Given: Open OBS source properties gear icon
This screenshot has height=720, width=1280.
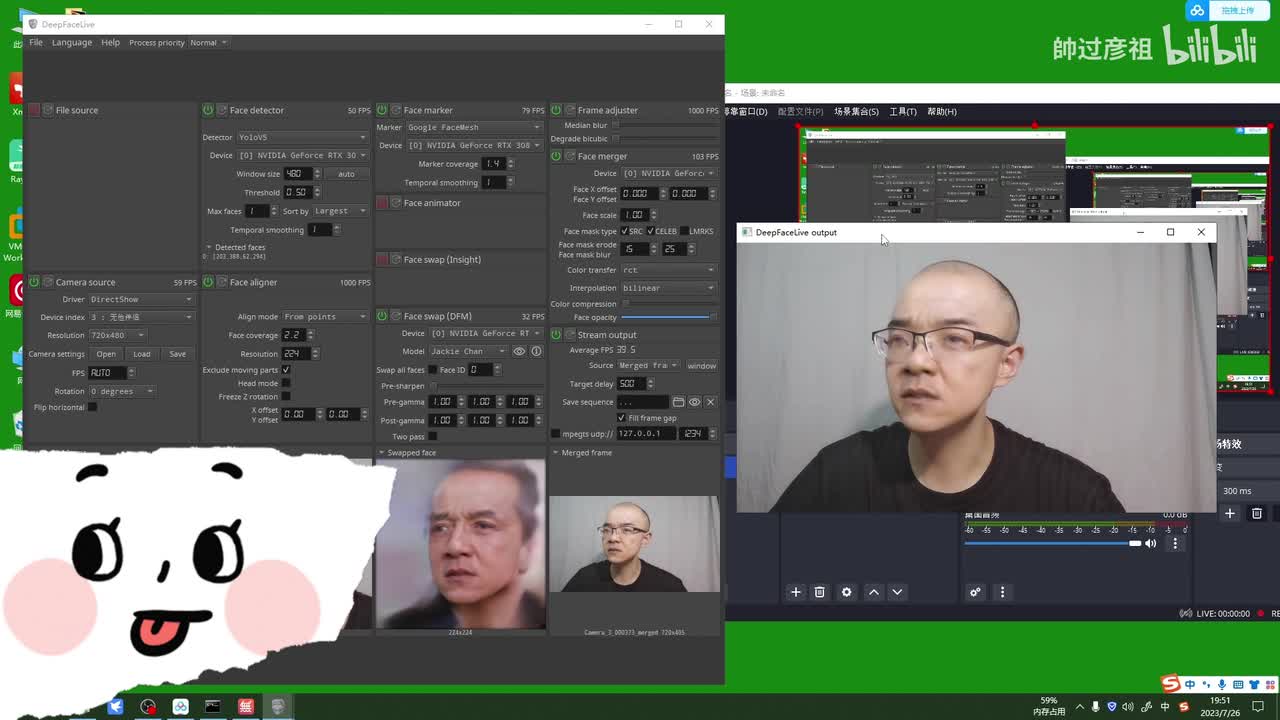Looking at the screenshot, I should click(x=847, y=592).
